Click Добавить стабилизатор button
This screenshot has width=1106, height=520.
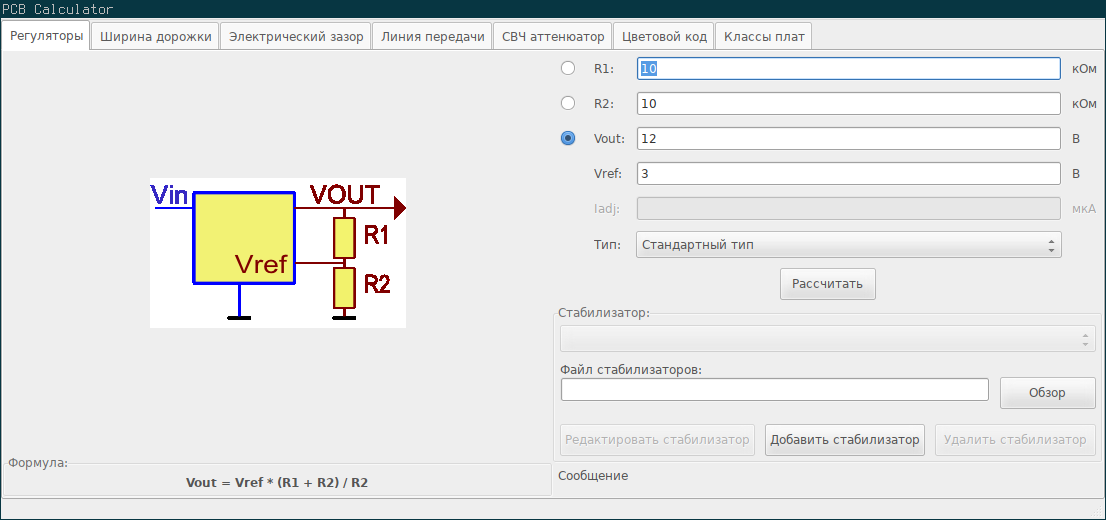tap(844, 440)
